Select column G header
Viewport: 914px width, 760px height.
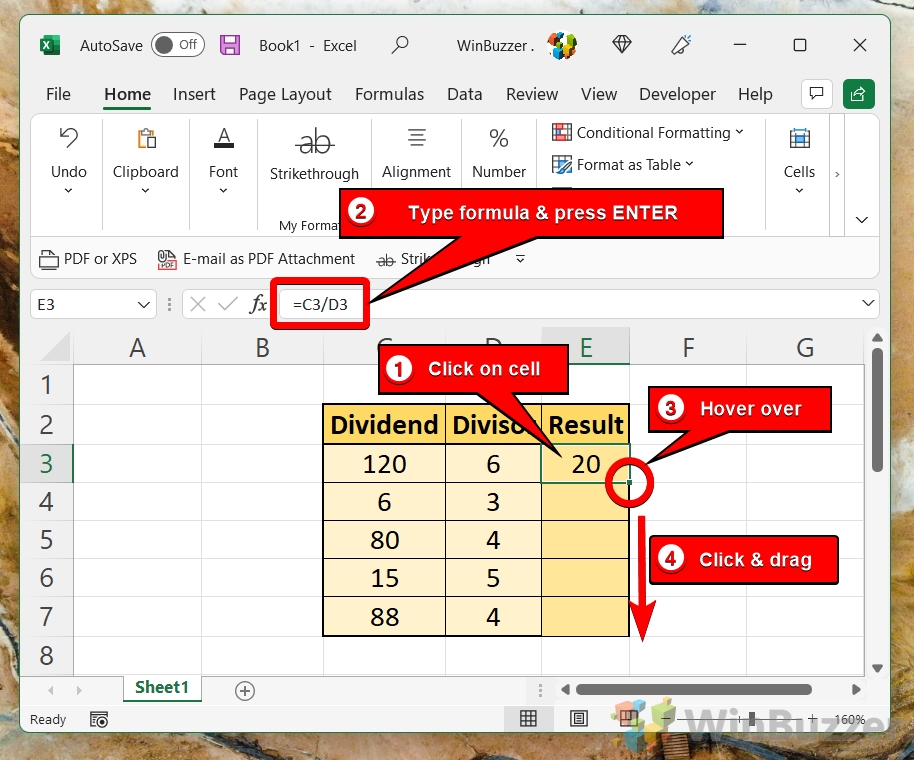point(805,348)
